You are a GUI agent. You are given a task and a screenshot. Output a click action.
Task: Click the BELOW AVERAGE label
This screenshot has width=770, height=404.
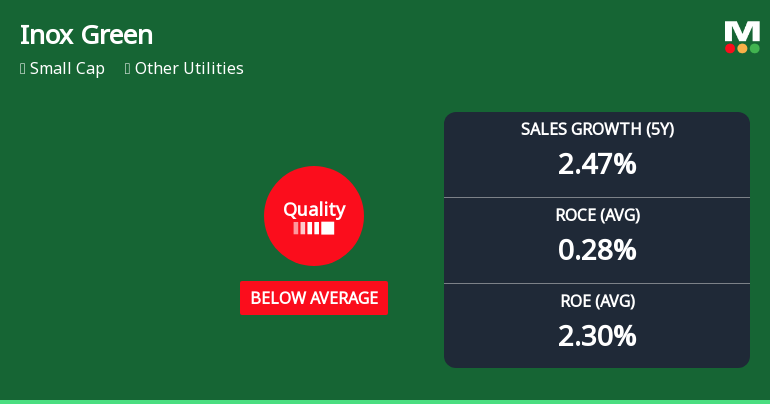point(314,298)
